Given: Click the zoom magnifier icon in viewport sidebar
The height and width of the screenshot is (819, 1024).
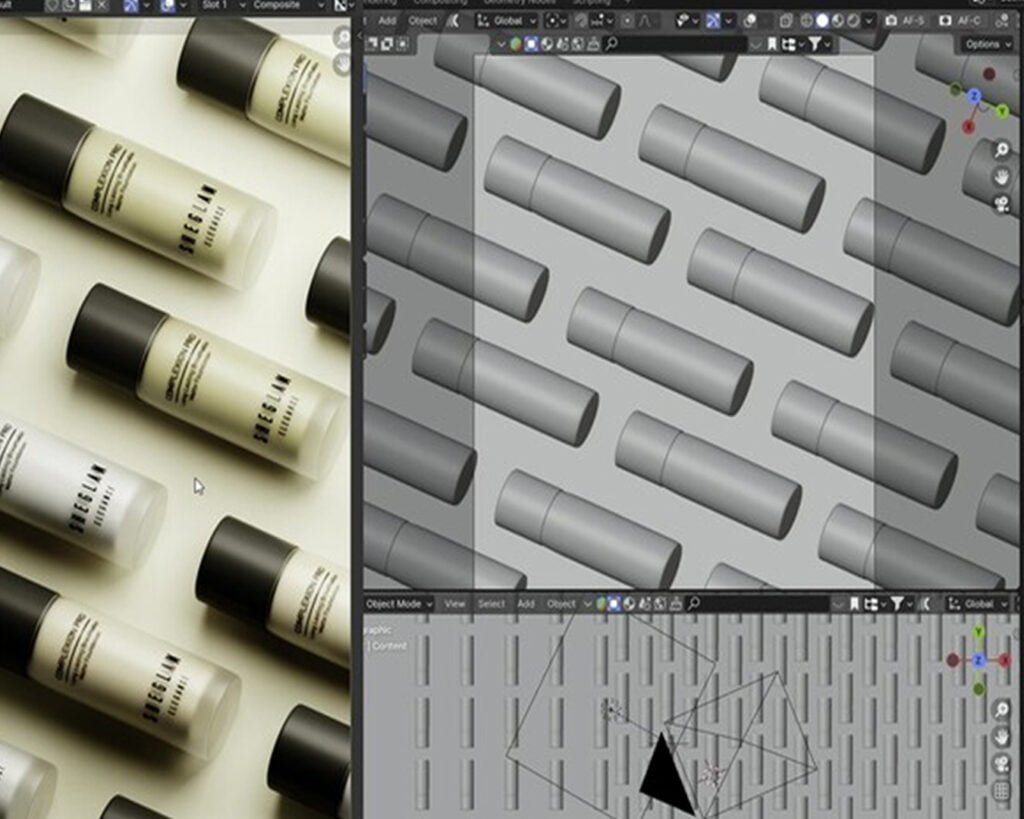Looking at the screenshot, I should (1002, 149).
